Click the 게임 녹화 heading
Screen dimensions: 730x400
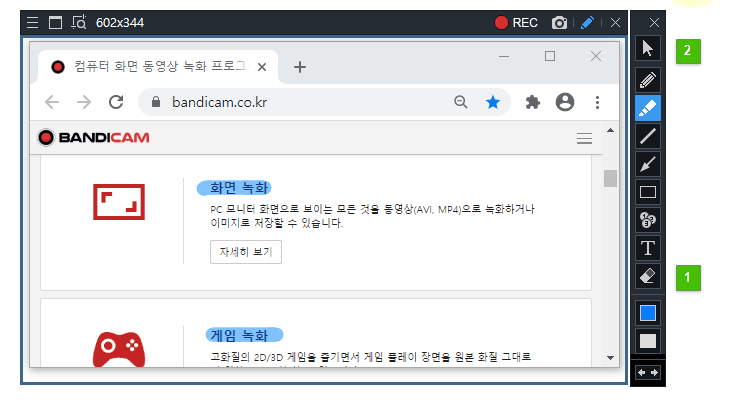(x=239, y=335)
